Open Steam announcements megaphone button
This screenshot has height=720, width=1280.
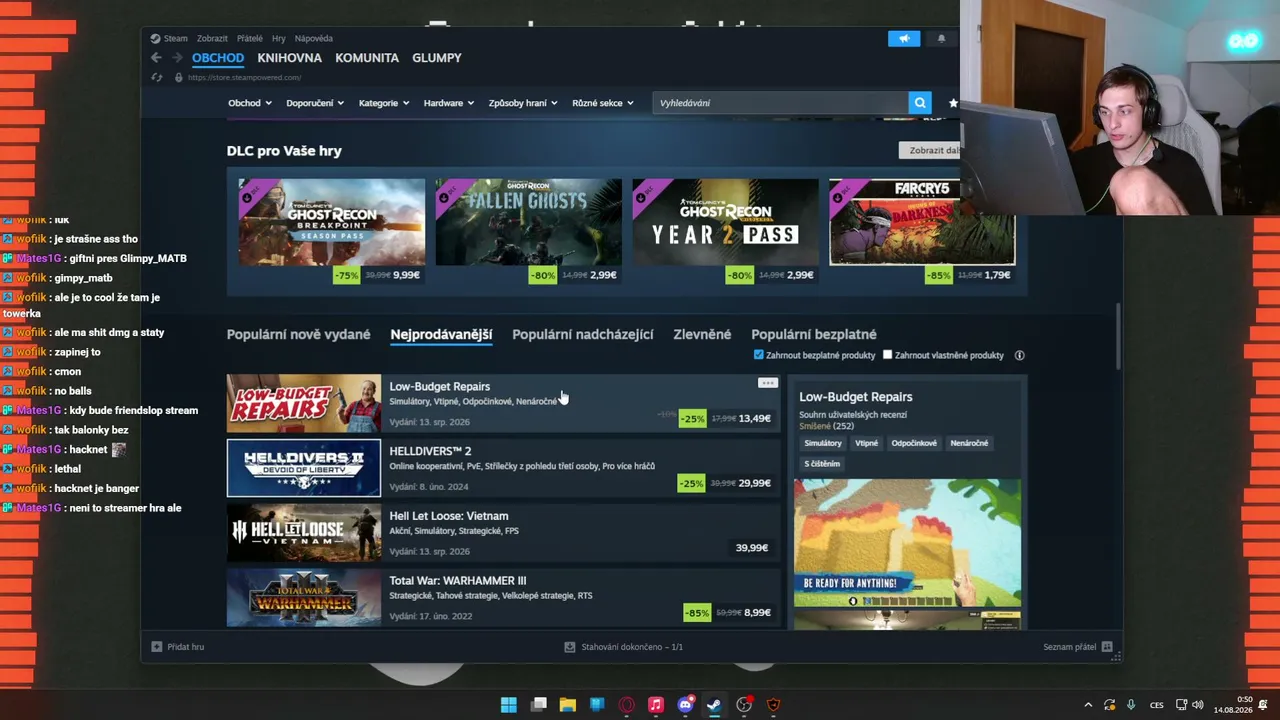[x=904, y=39]
